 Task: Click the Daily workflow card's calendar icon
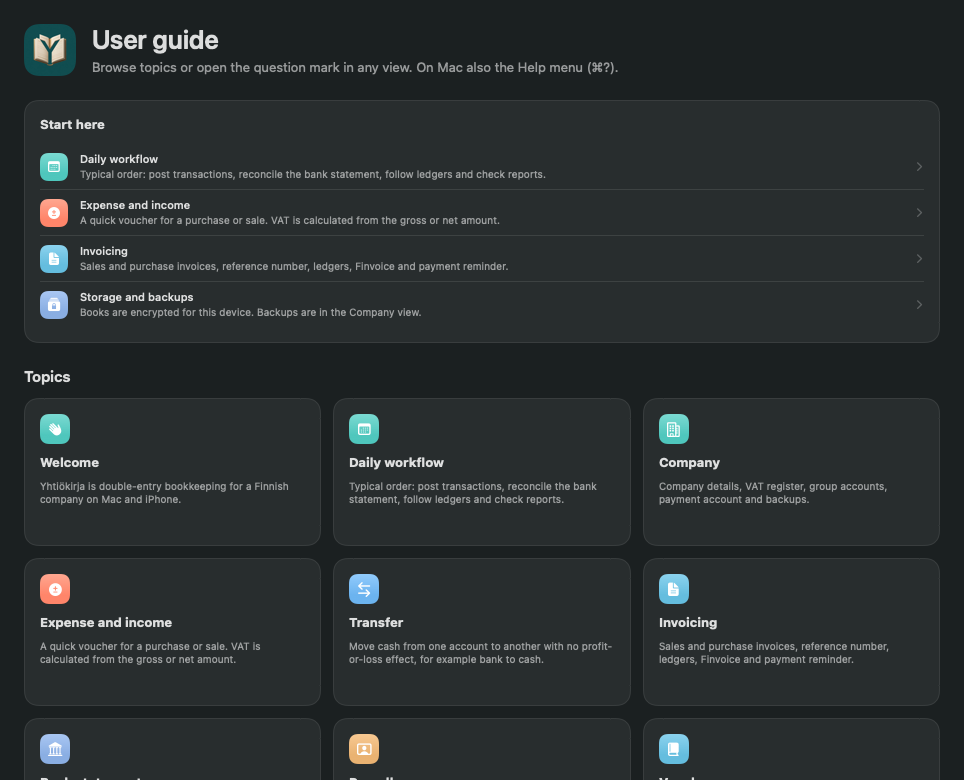364,429
